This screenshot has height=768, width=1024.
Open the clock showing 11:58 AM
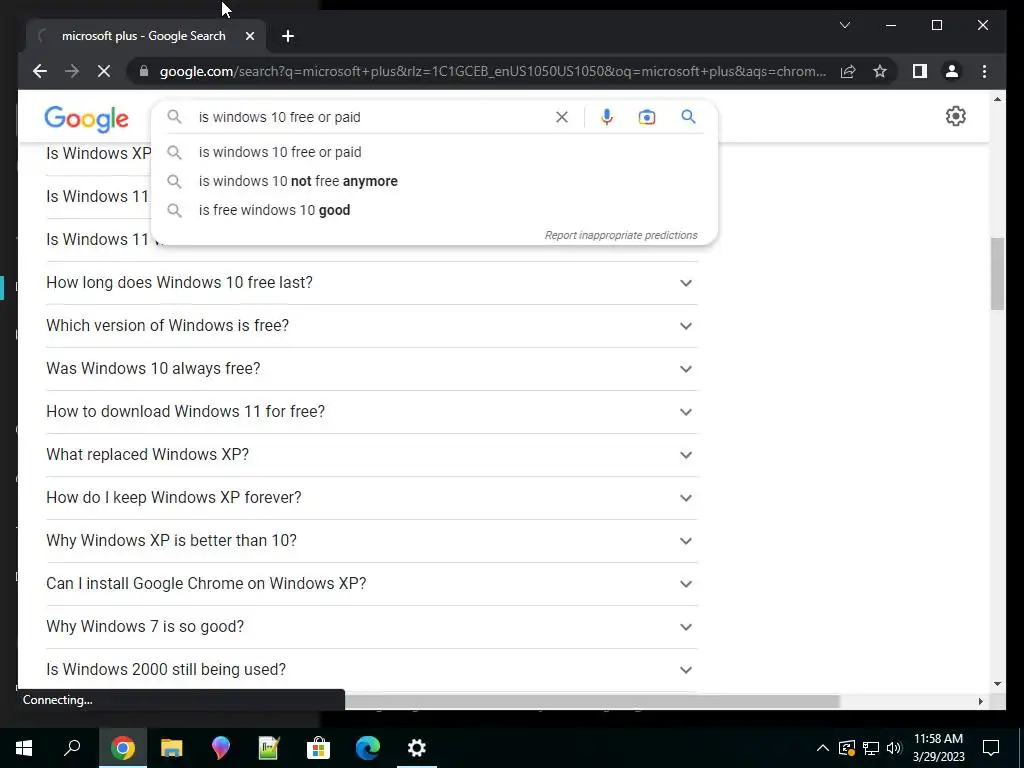(x=938, y=748)
